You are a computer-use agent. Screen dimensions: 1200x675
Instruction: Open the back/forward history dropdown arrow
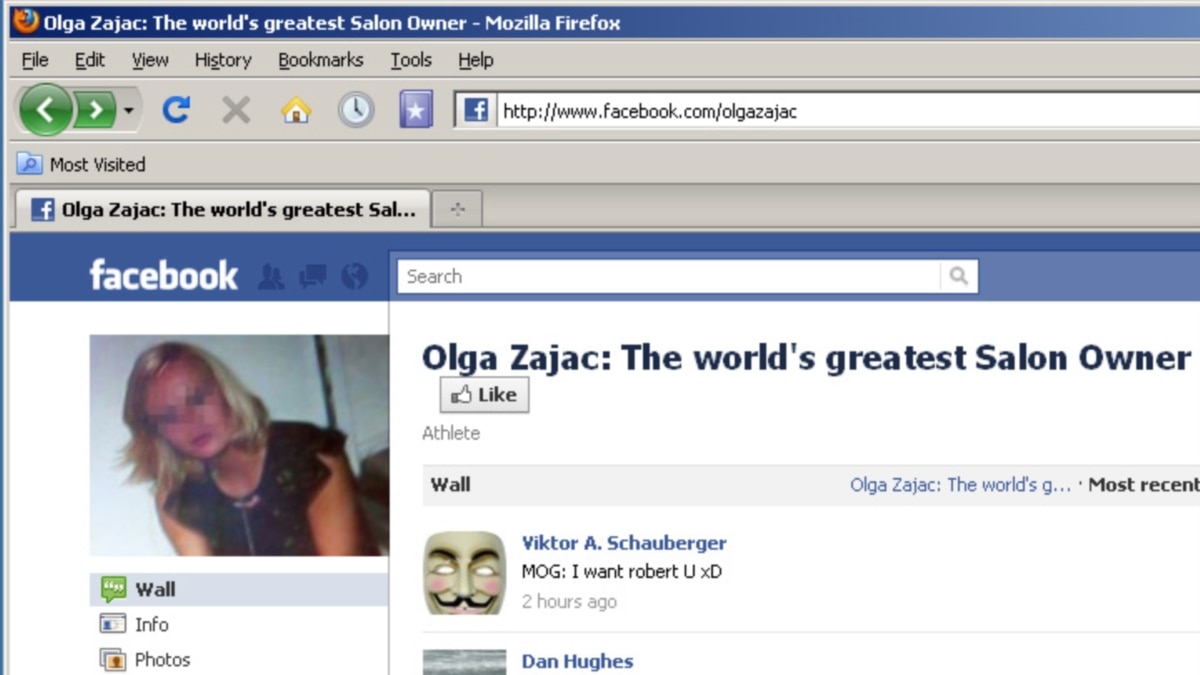pos(128,110)
